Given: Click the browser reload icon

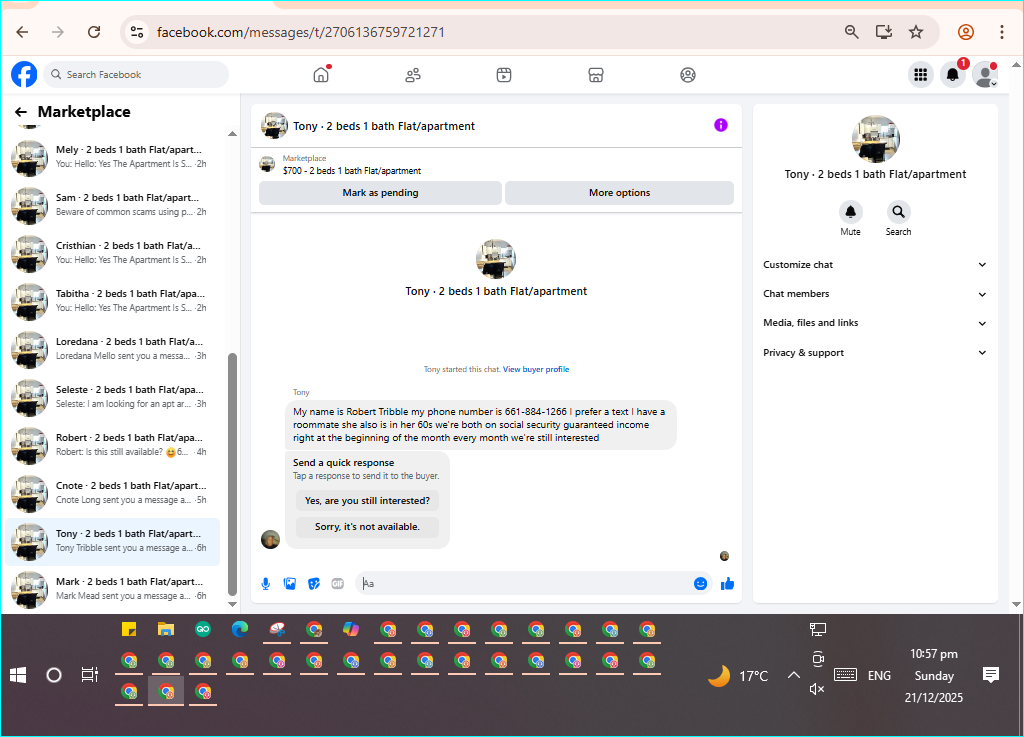Looking at the screenshot, I should [94, 32].
